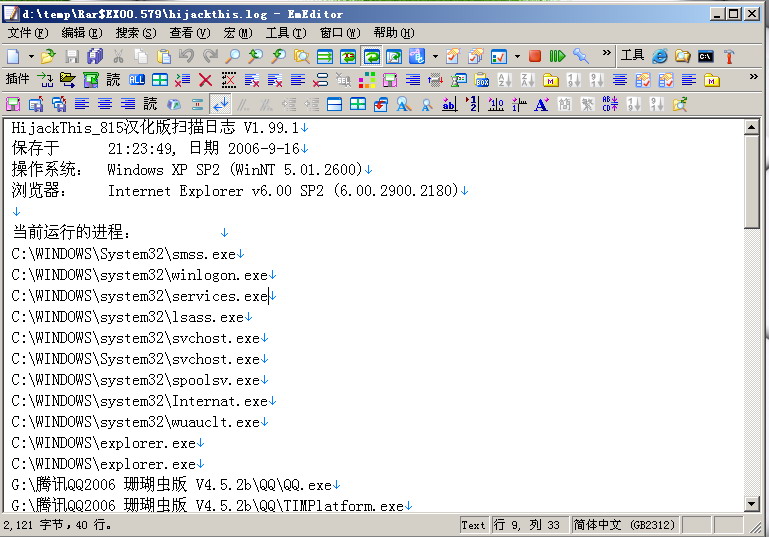Viewport: 769px width, 537px height.
Task: Click Find in Files folder-magnifier icon
Action: pos(302,56)
